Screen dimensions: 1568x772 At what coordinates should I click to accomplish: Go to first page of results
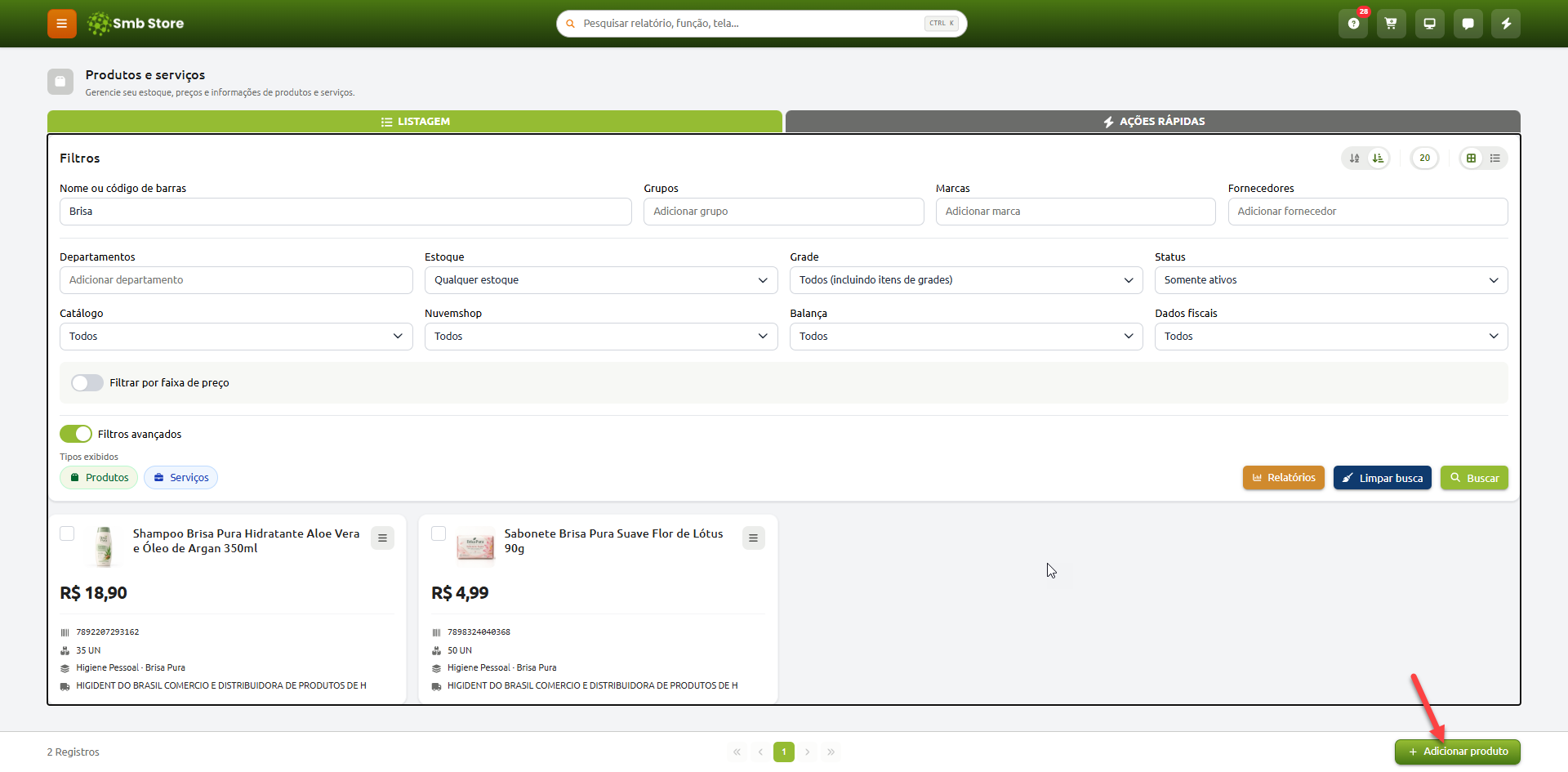pyautogui.click(x=737, y=752)
